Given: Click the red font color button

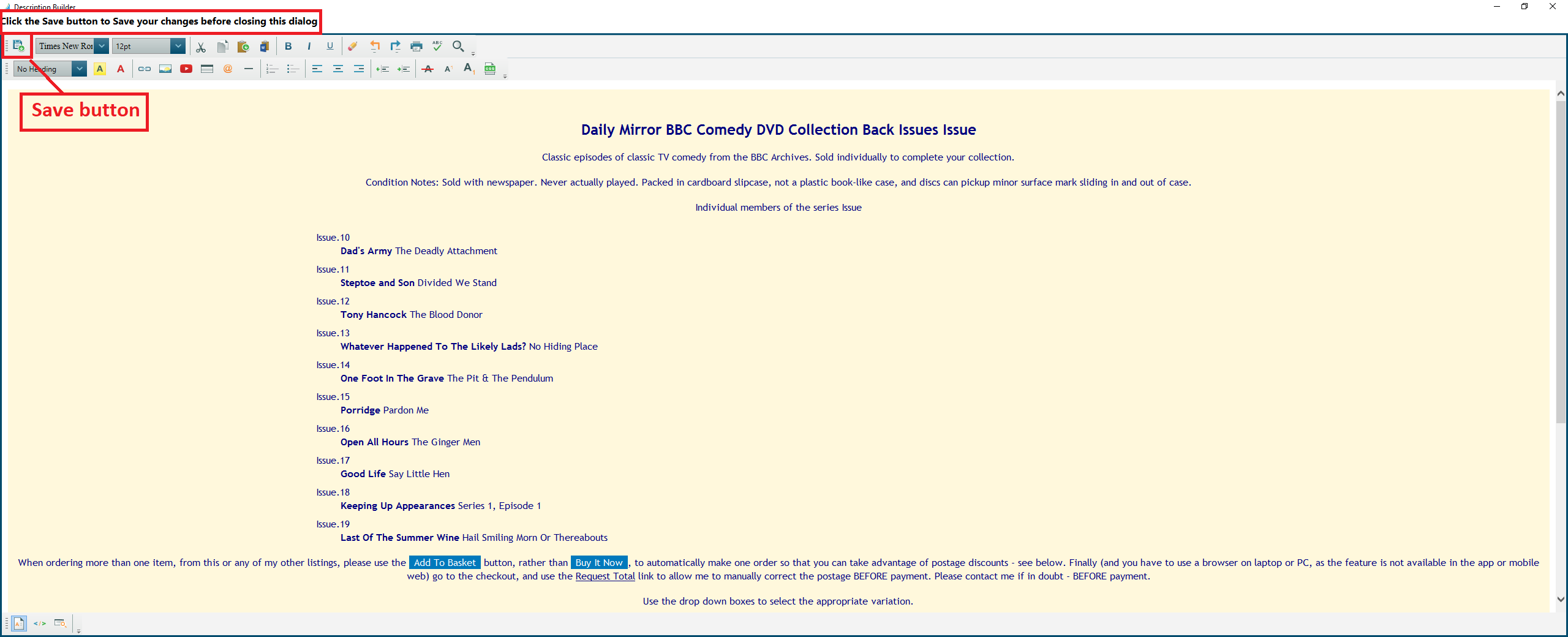Looking at the screenshot, I should click(121, 69).
